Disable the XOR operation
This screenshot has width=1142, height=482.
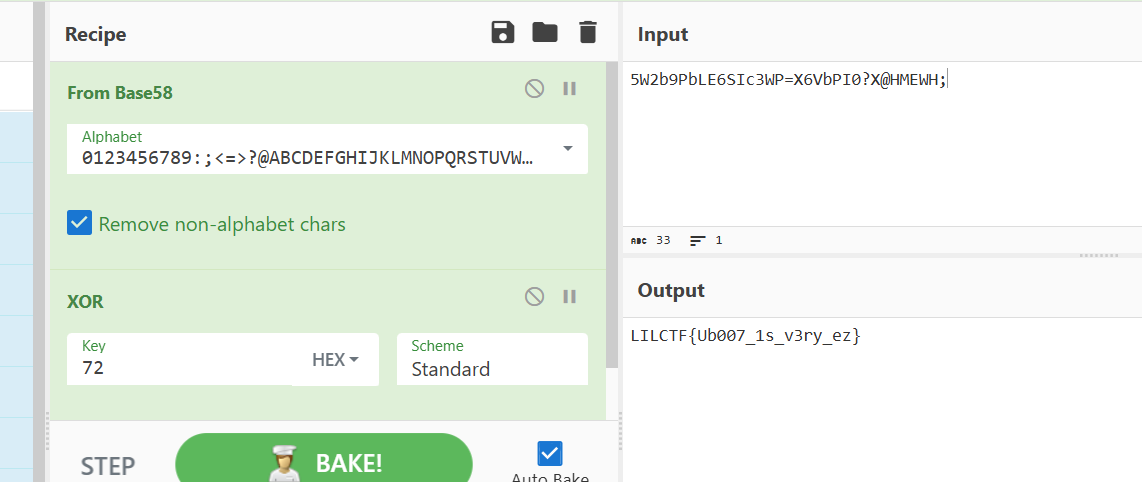pos(535,296)
